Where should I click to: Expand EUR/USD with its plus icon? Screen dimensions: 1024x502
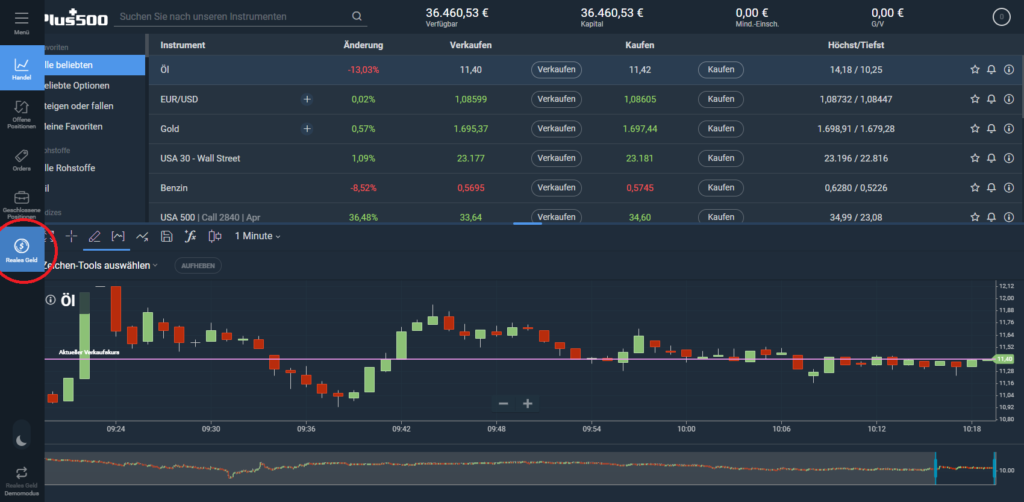click(307, 99)
